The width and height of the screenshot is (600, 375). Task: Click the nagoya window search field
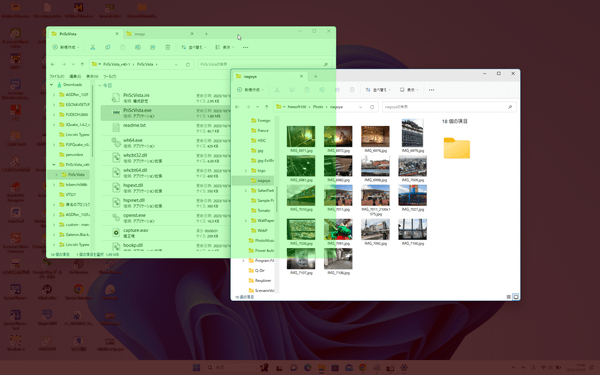448,107
